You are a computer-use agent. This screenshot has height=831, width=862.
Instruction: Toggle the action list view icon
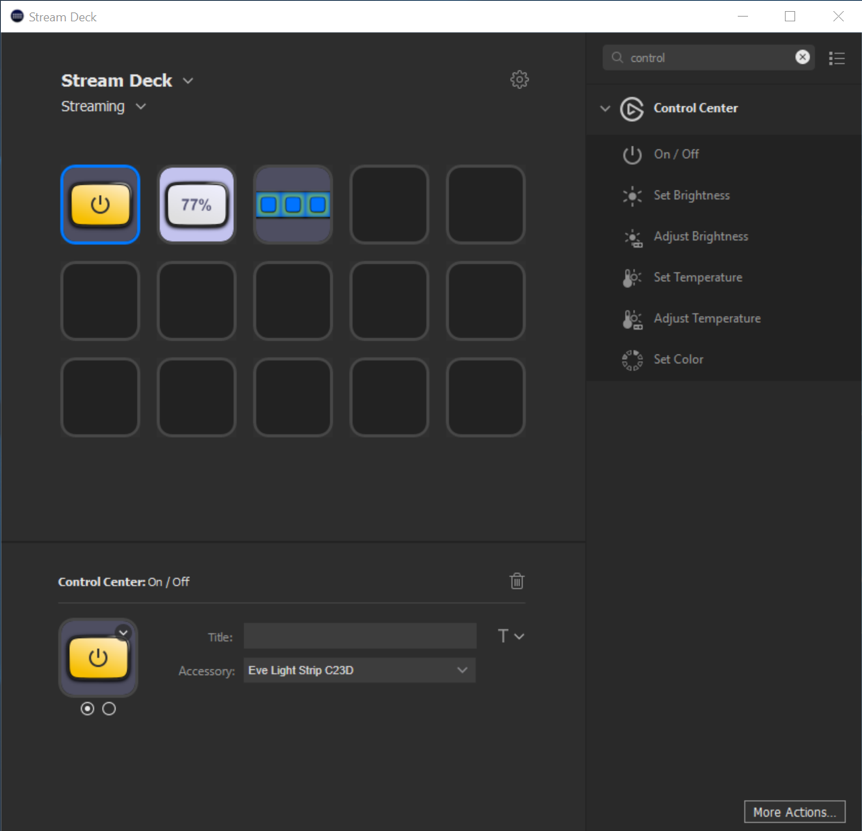point(837,58)
